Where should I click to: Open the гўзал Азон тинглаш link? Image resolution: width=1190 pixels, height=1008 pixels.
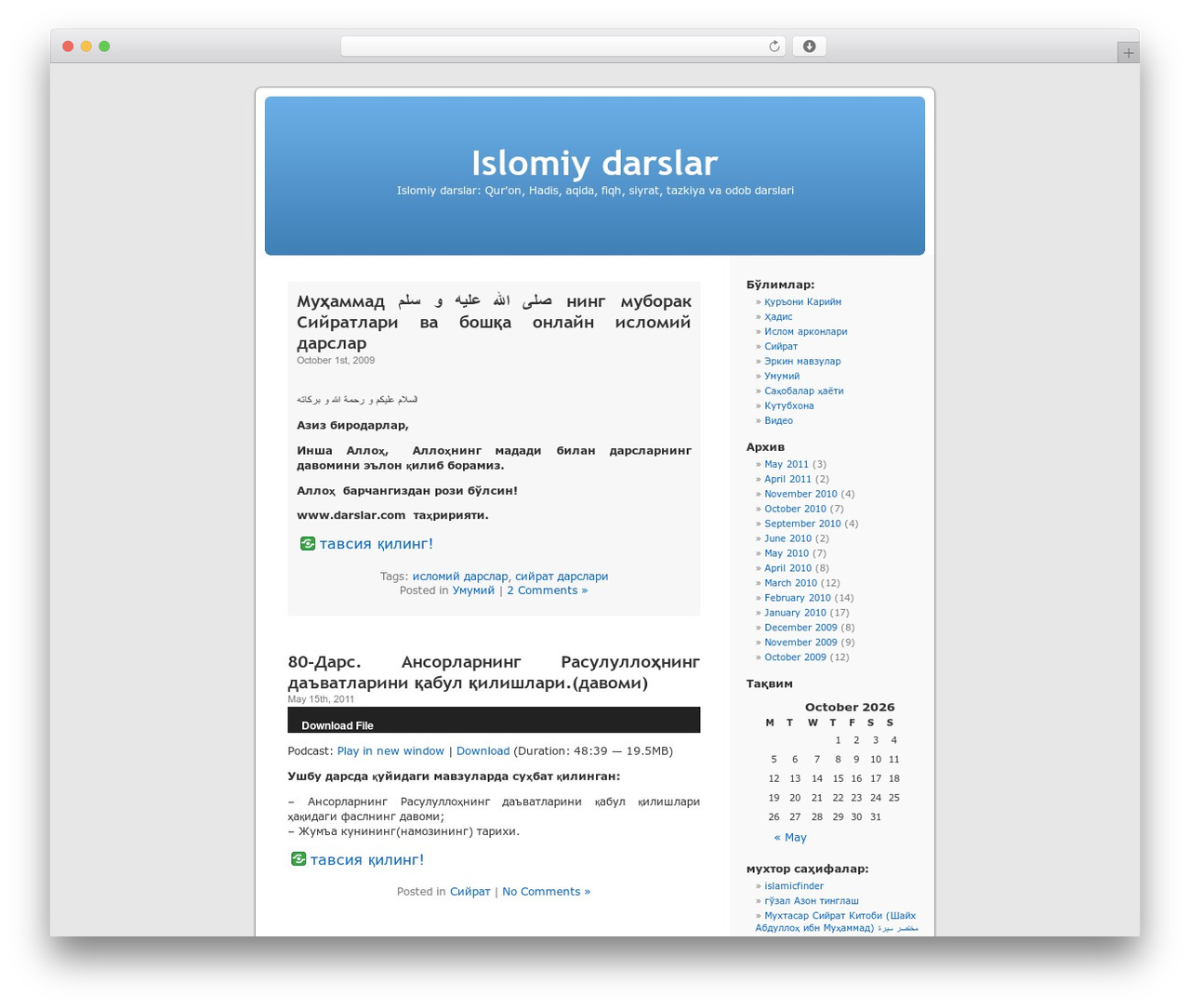811,901
